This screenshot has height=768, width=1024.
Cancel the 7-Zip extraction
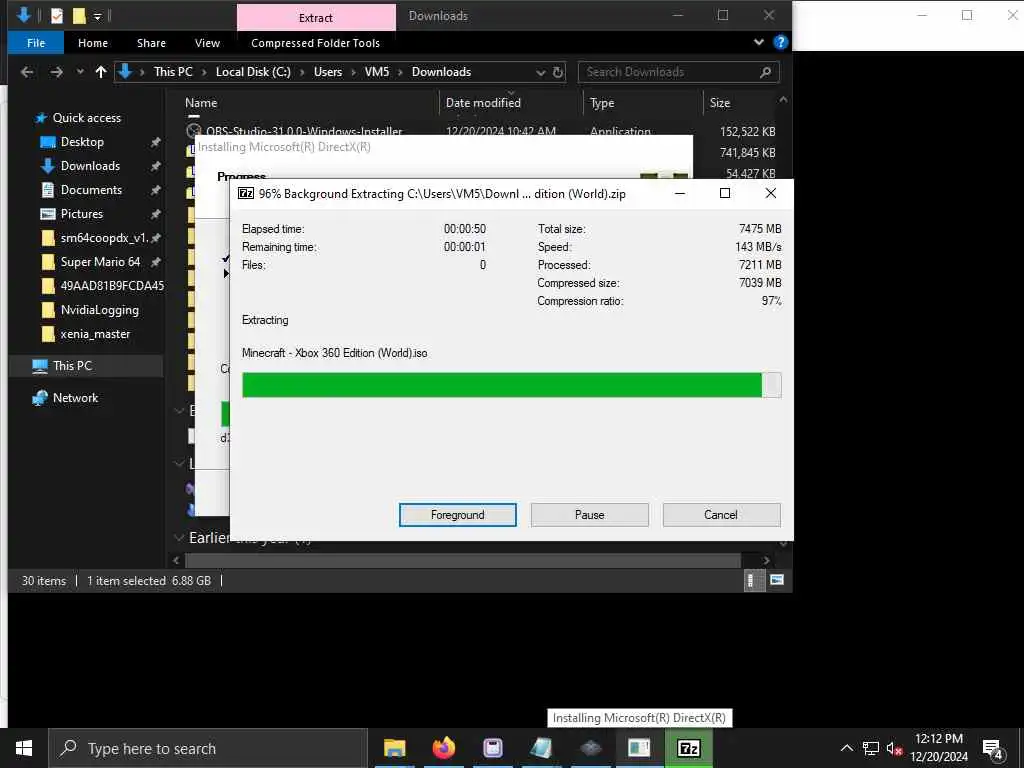pos(721,515)
